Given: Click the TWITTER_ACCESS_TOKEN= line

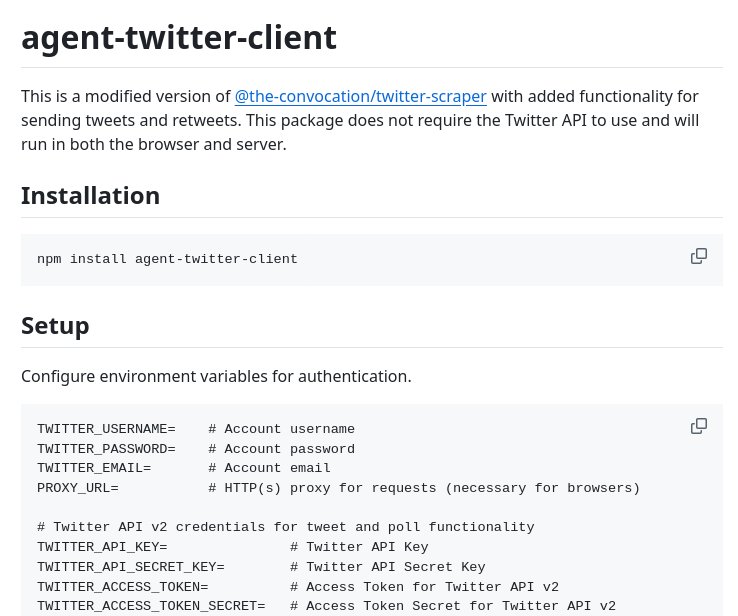Looking at the screenshot, I should click(x=298, y=586).
